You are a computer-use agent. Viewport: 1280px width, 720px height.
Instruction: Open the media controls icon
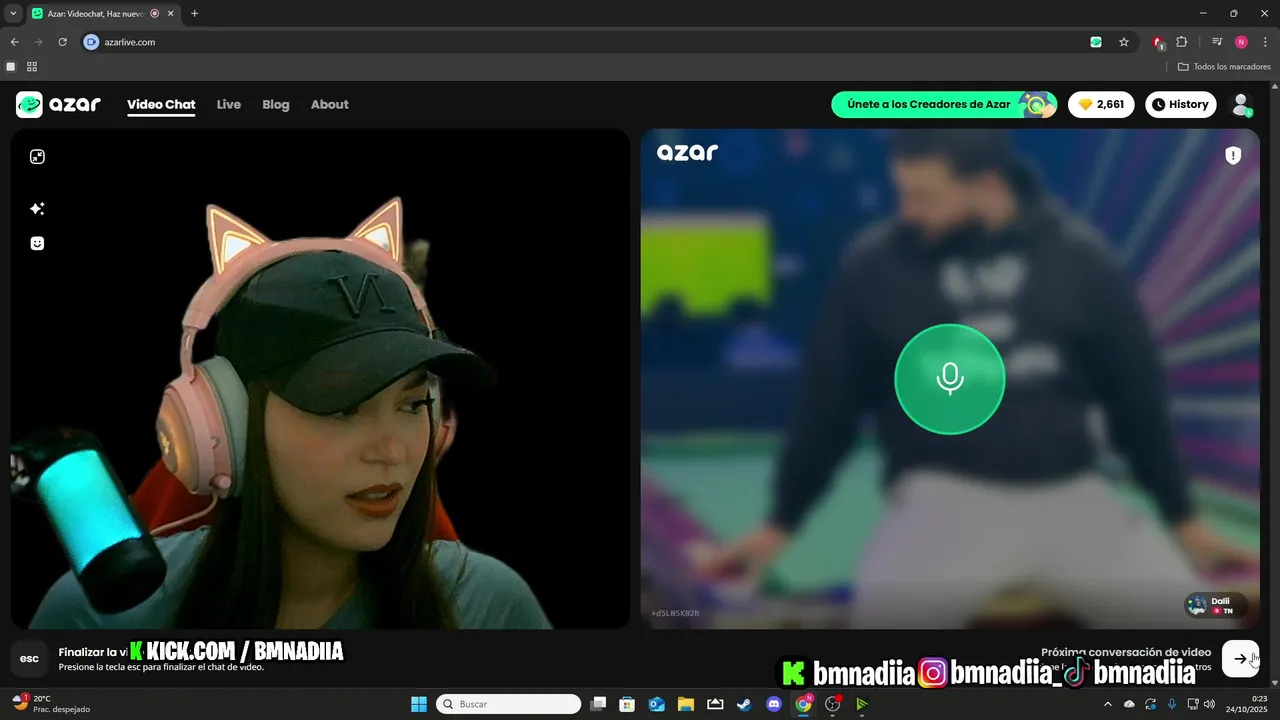1217,42
